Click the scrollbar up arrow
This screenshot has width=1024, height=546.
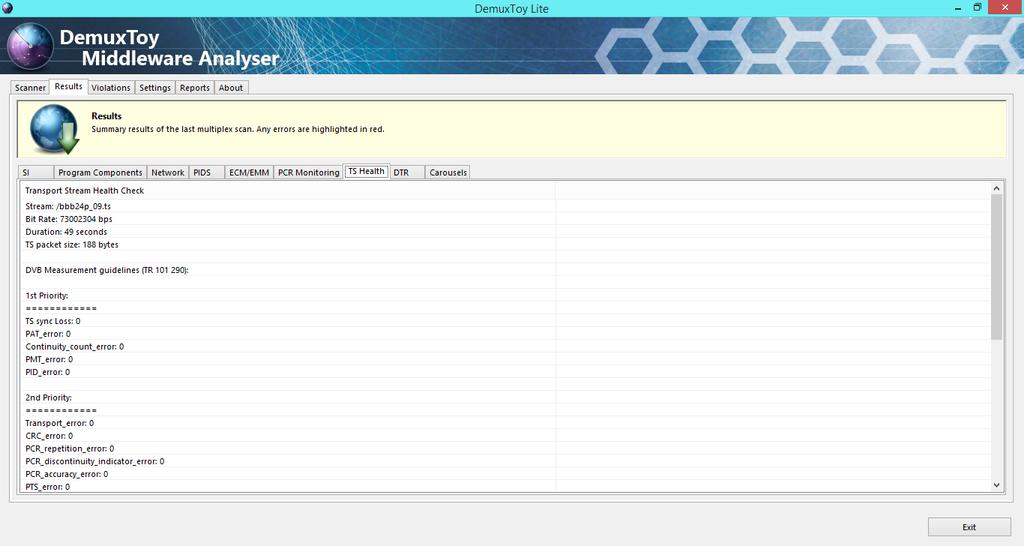click(997, 188)
